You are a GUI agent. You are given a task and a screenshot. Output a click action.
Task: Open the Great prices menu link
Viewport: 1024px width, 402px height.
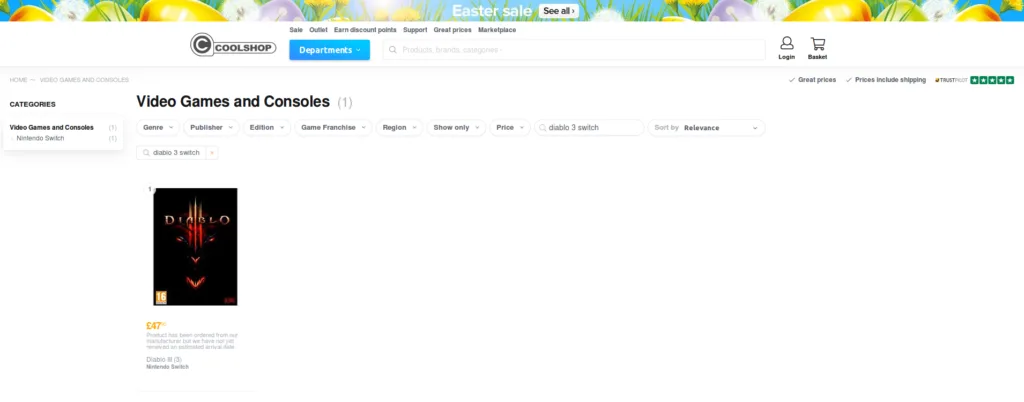coord(453,30)
